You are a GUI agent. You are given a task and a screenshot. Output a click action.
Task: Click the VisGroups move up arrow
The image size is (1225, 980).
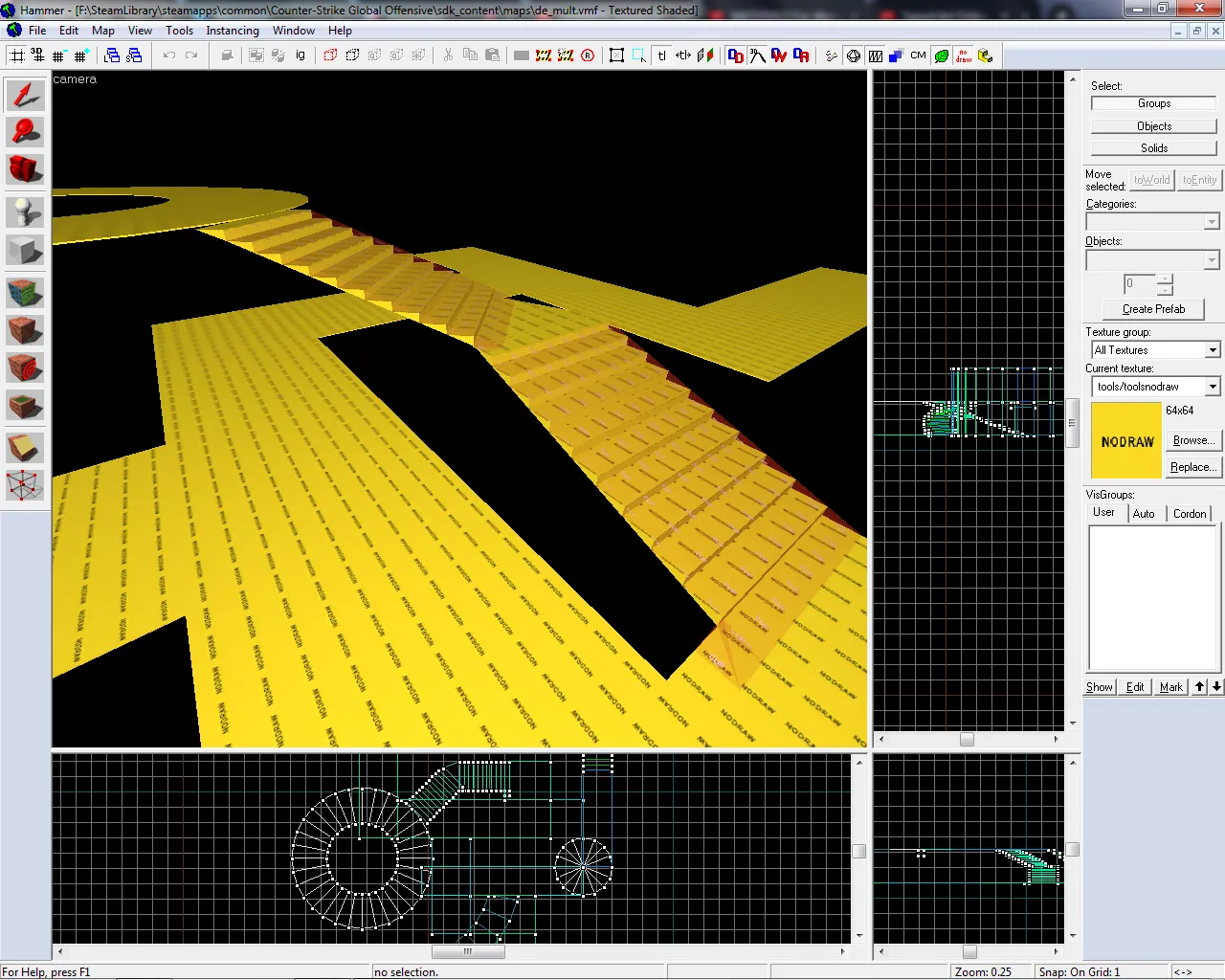[x=1200, y=687]
